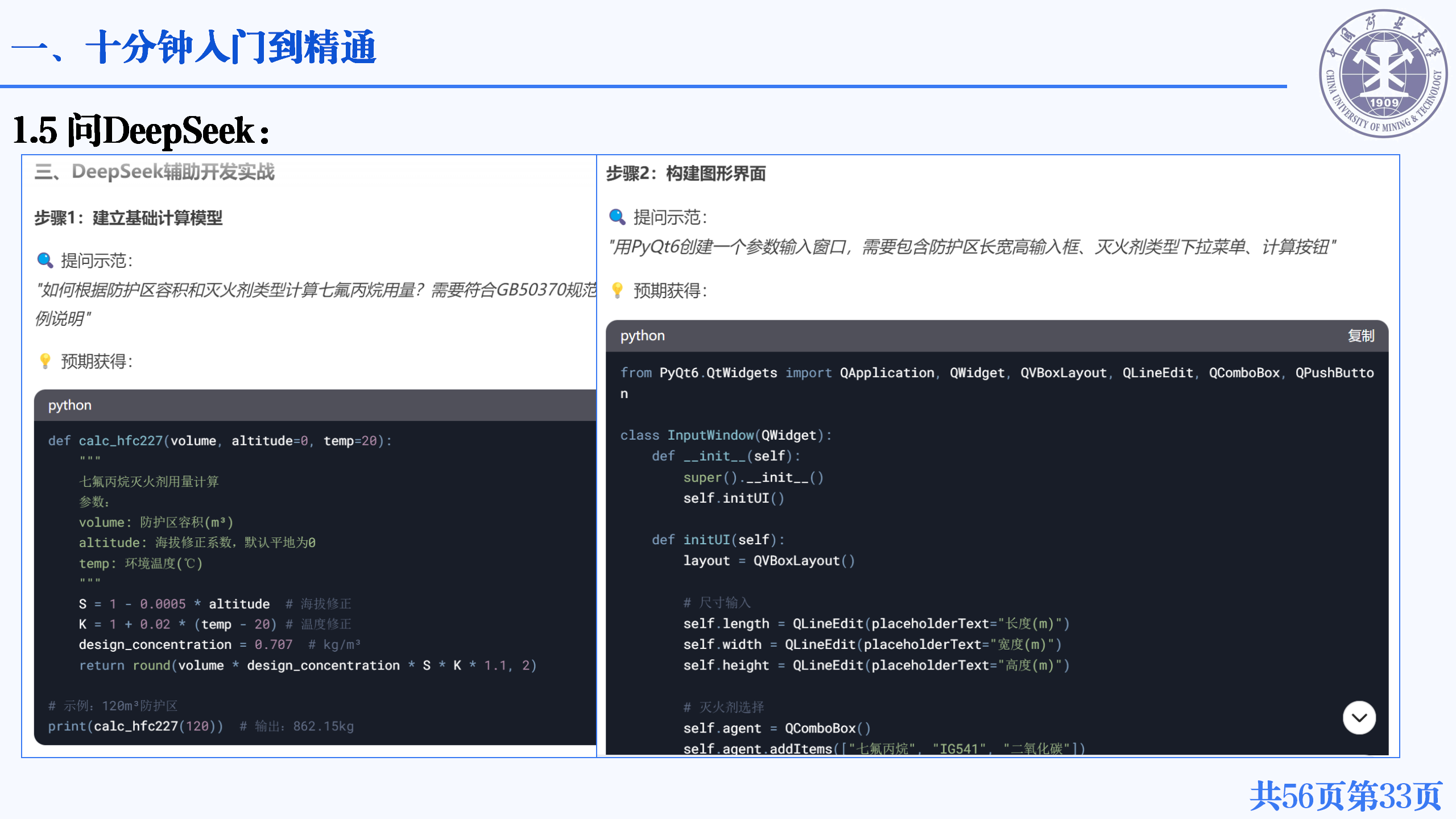Click the line def initUI(self):

pyautogui.click(x=718, y=540)
